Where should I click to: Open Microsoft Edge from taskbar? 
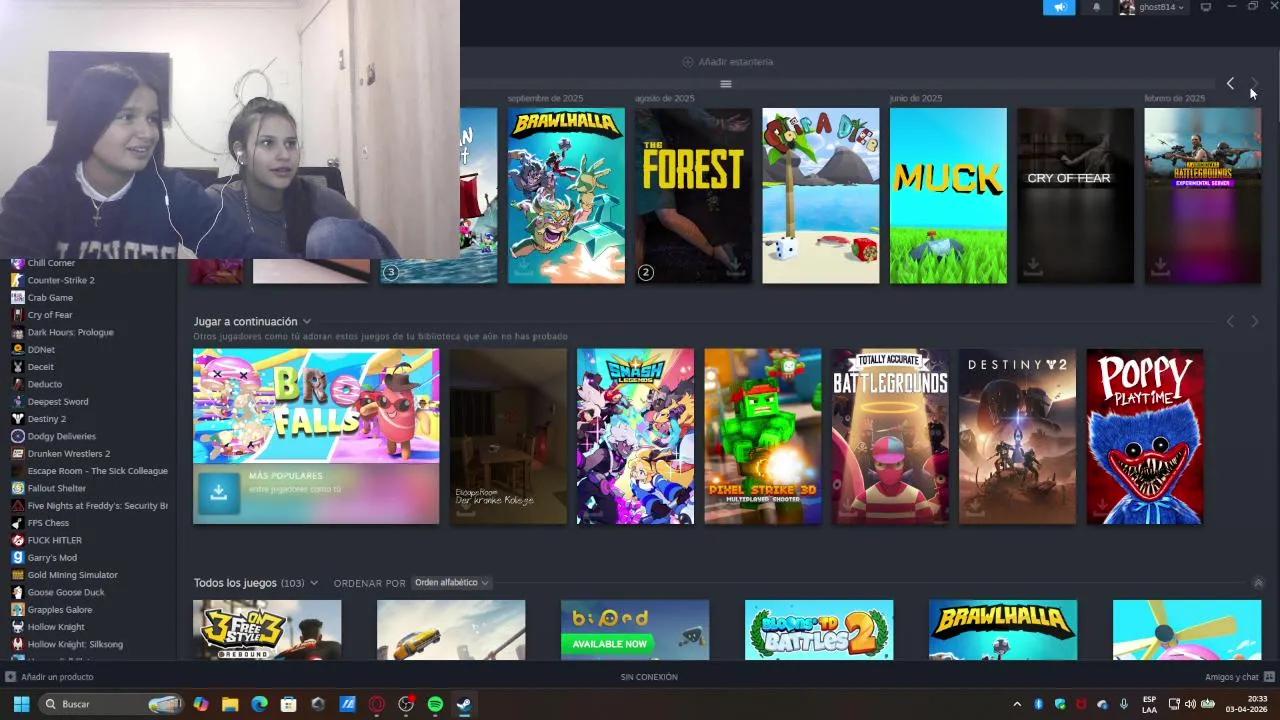259,704
